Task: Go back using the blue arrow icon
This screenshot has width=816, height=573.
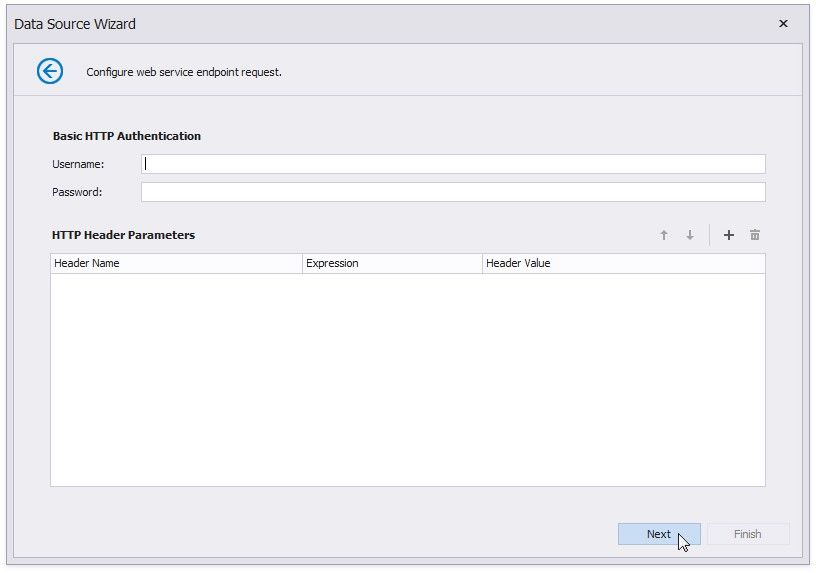Action: (x=50, y=71)
